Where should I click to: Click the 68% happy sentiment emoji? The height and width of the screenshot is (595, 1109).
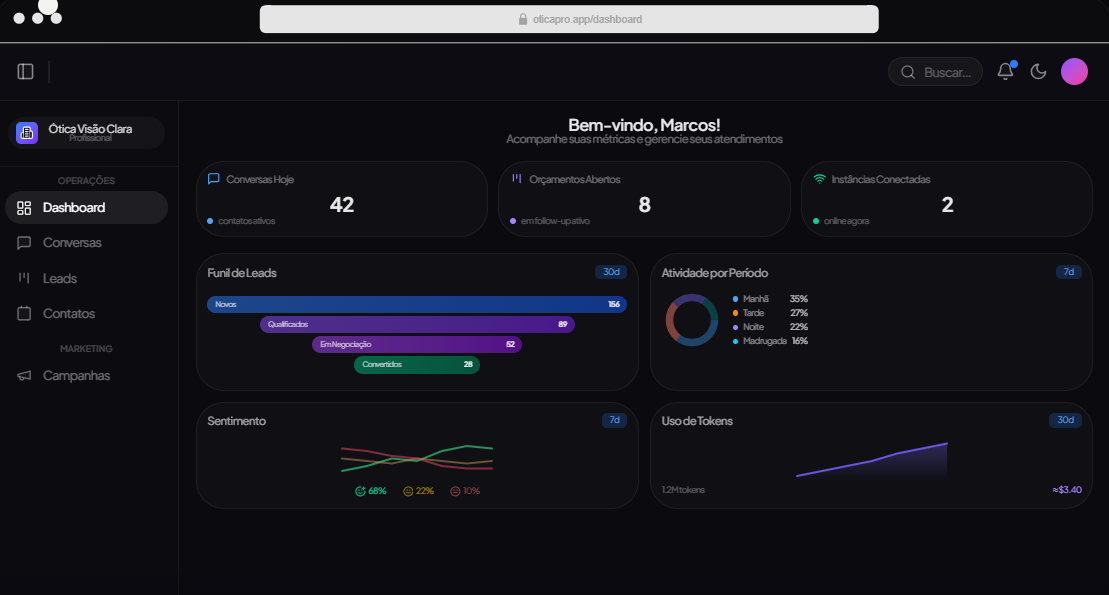pyautogui.click(x=360, y=491)
